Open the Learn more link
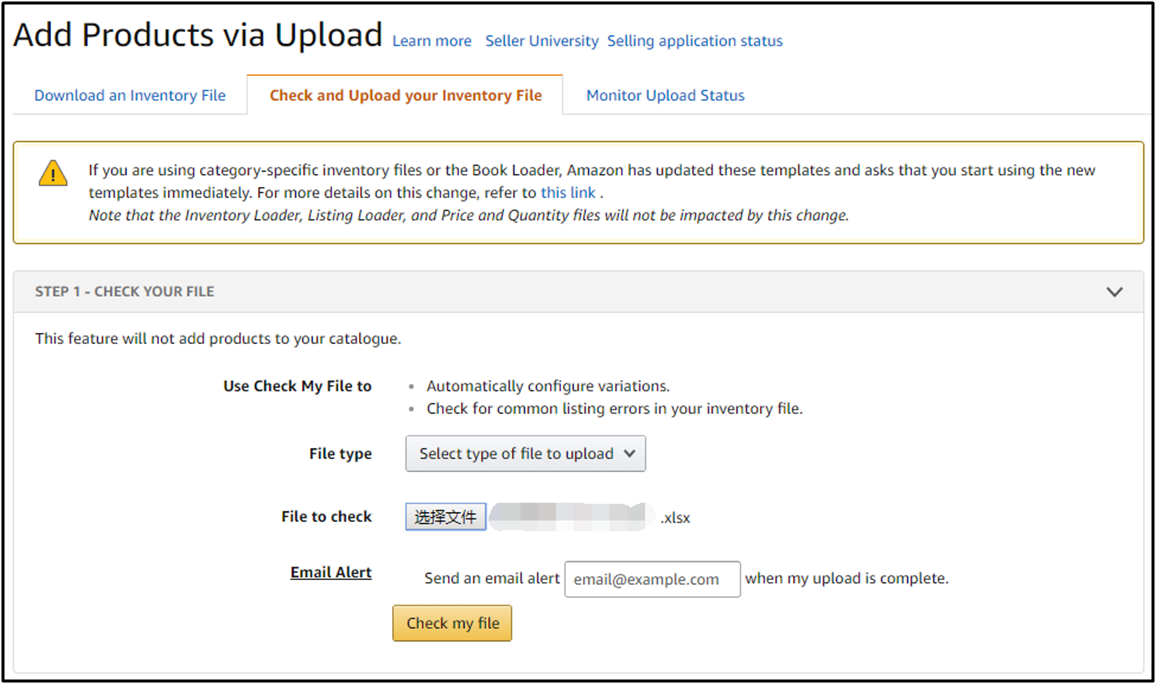 [431, 41]
